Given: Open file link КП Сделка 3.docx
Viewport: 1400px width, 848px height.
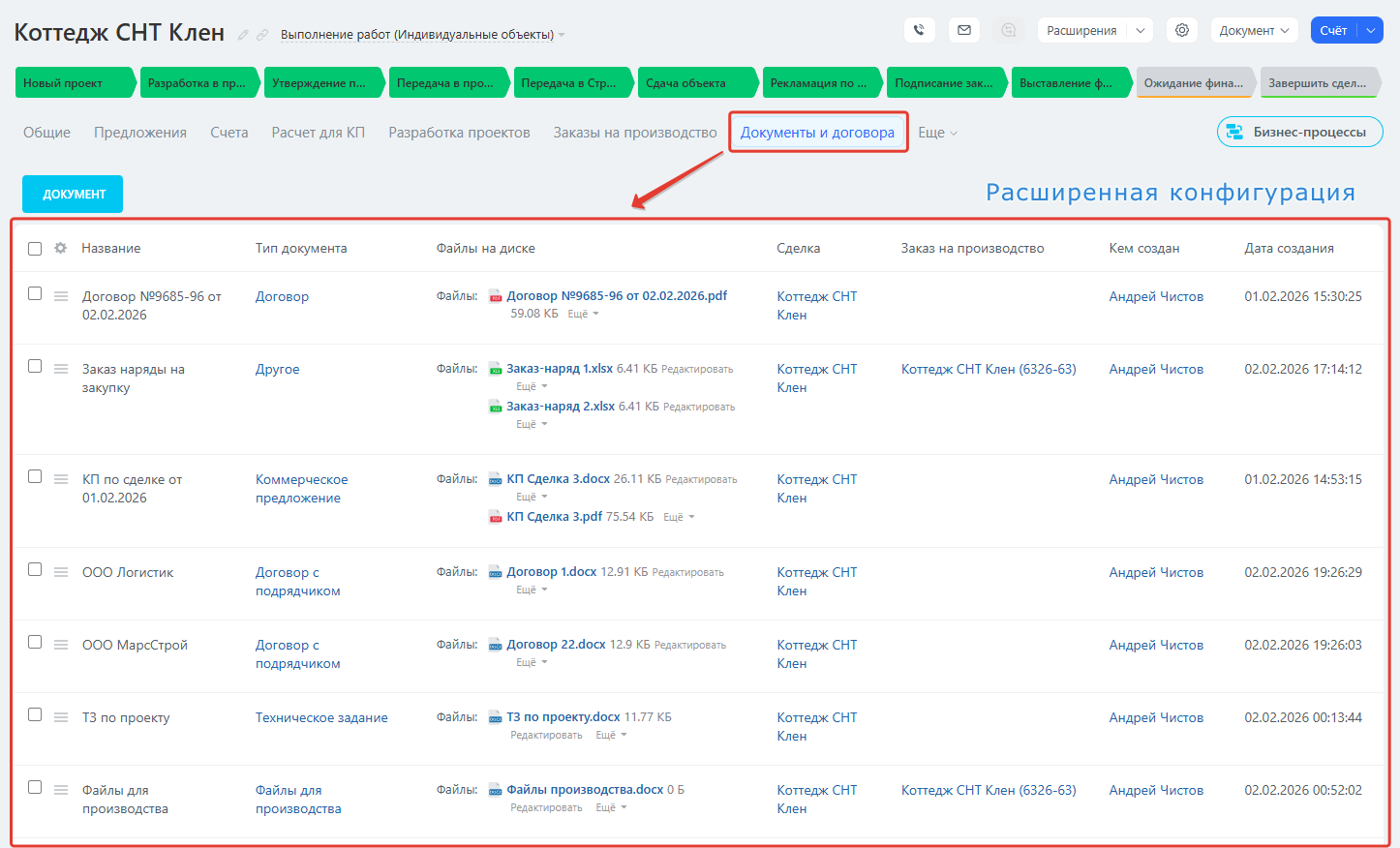Looking at the screenshot, I should click(x=558, y=479).
